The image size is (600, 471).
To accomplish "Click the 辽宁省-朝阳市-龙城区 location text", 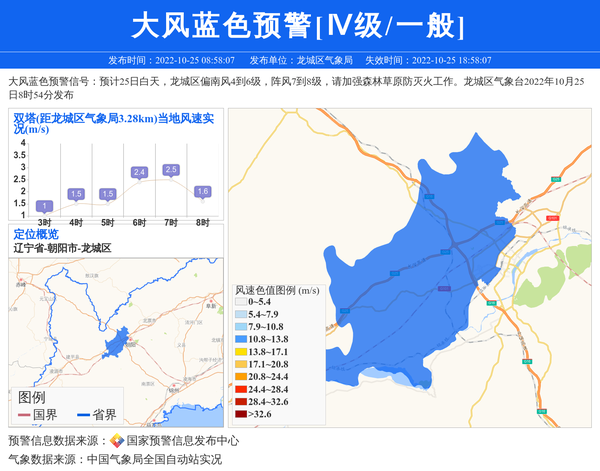I will [x=62, y=248].
